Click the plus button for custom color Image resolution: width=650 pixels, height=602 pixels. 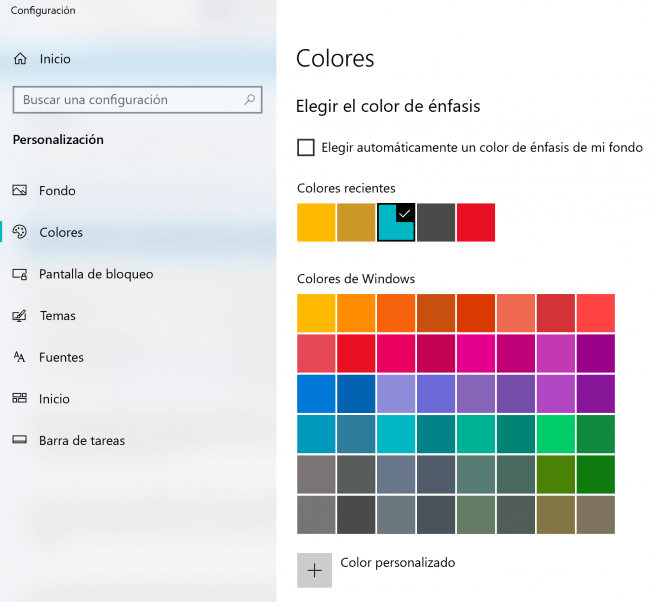[x=314, y=570]
